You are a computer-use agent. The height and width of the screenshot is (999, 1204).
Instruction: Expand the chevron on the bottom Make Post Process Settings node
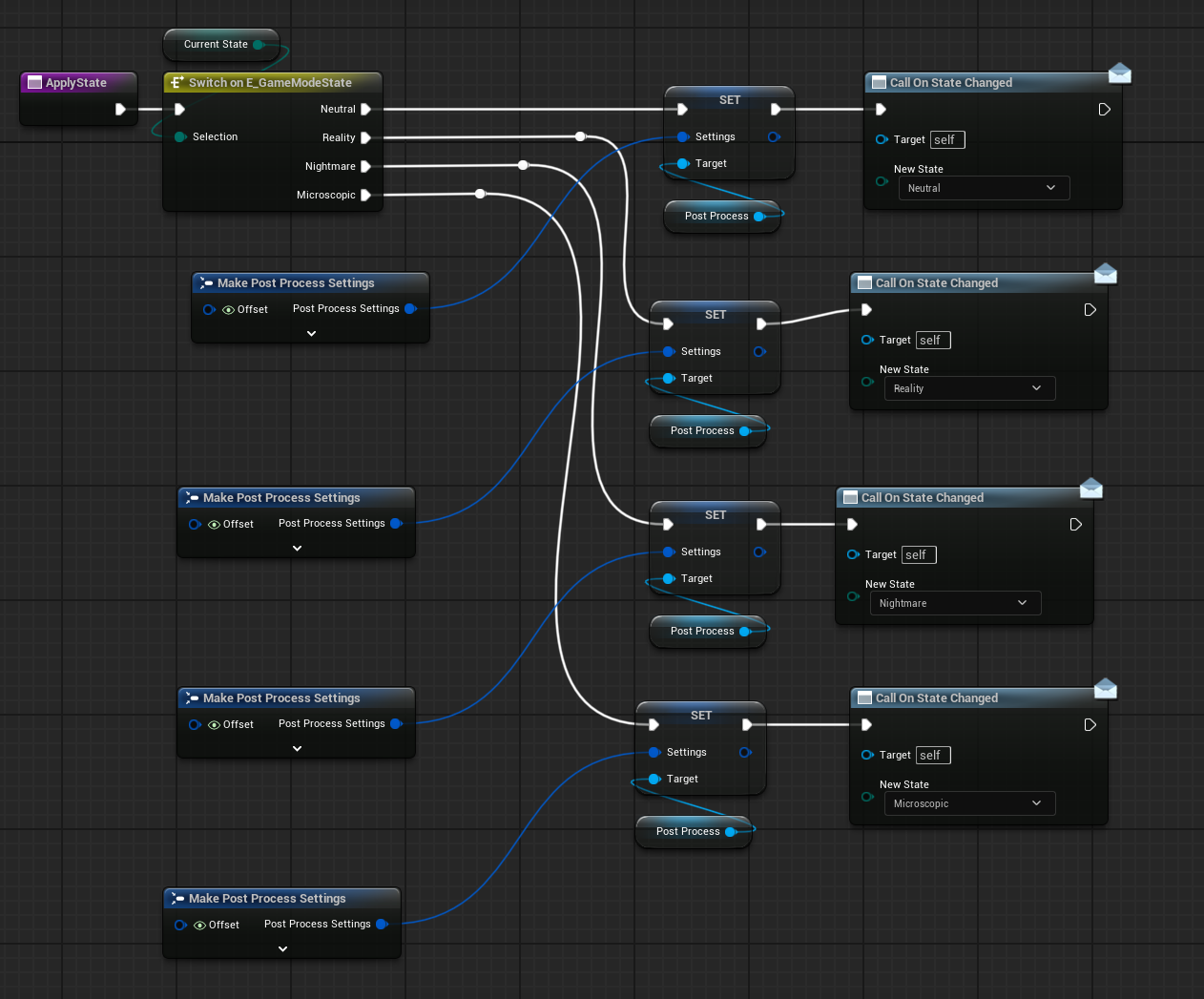pyautogui.click(x=281, y=948)
